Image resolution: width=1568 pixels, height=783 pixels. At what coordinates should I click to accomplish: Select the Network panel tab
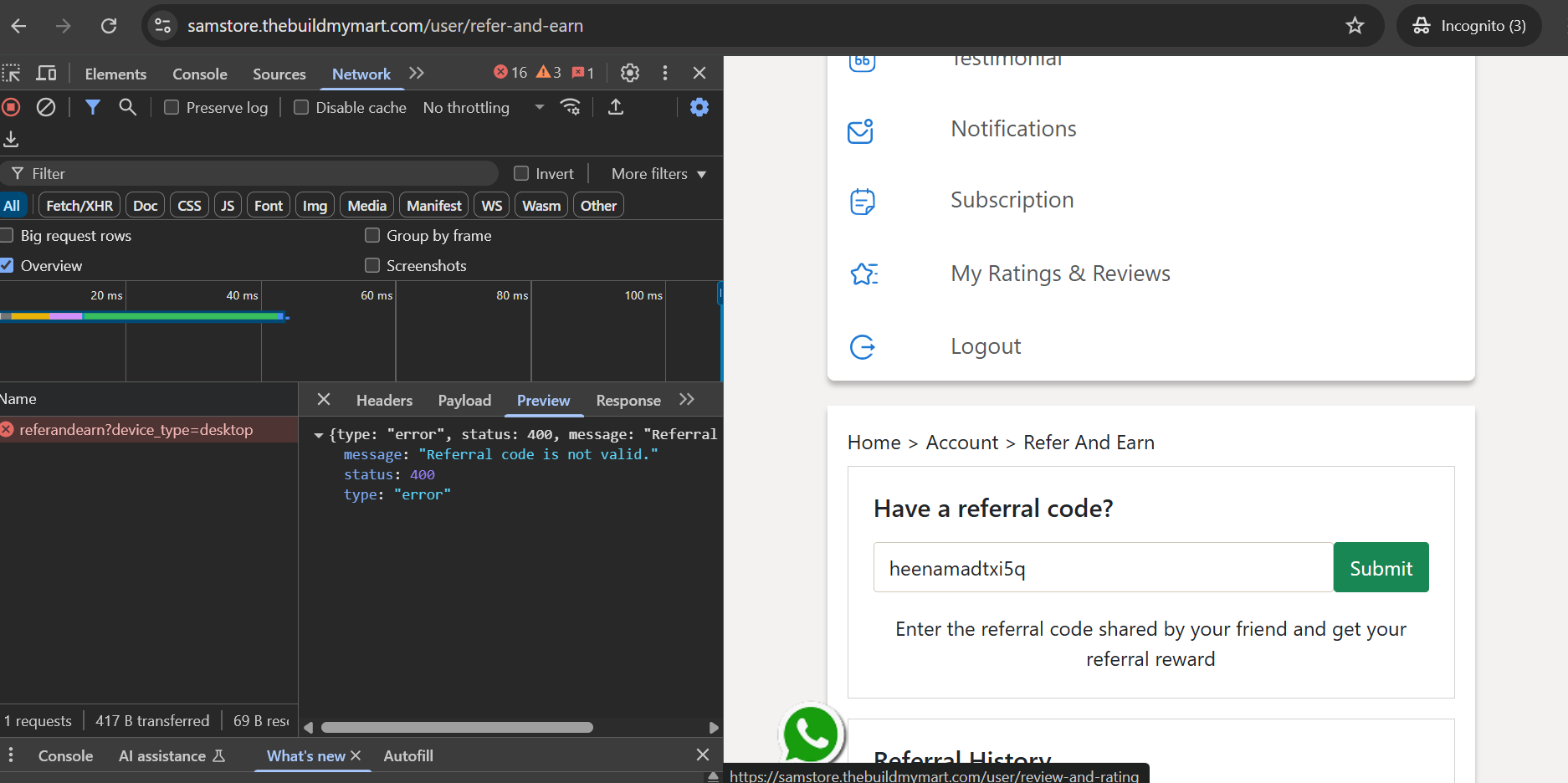tap(361, 74)
